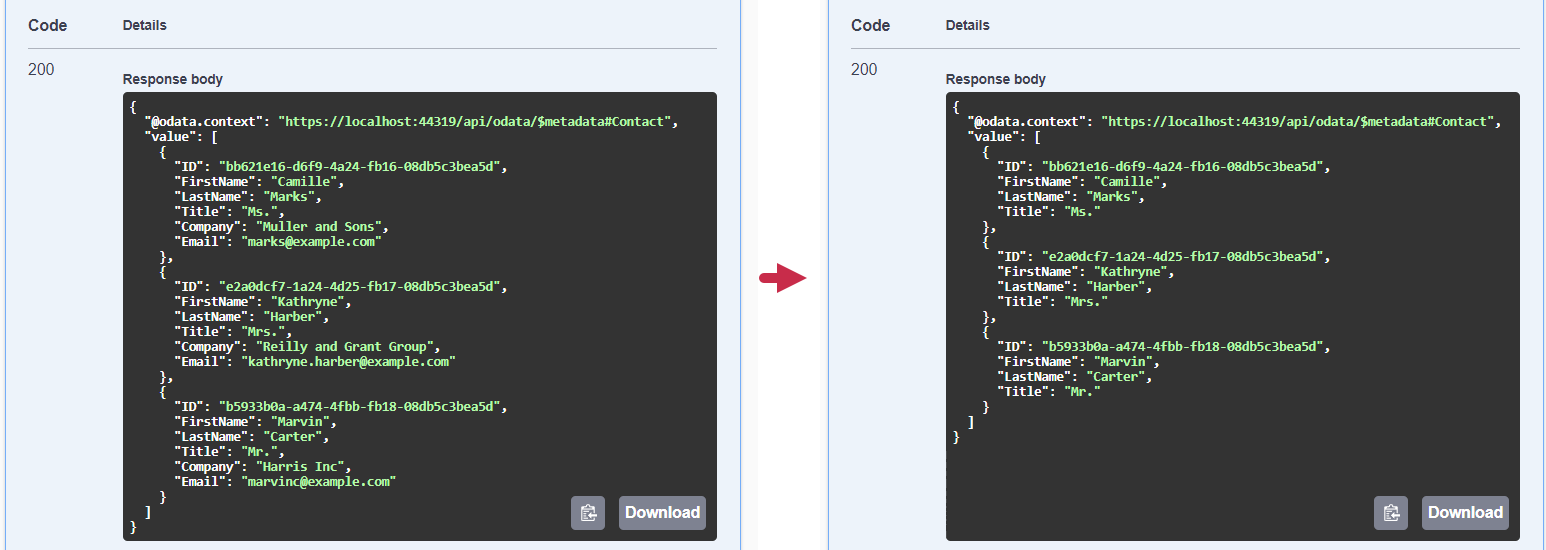1546x550 pixels.
Task: Download the right response body
Action: pyautogui.click(x=1465, y=513)
